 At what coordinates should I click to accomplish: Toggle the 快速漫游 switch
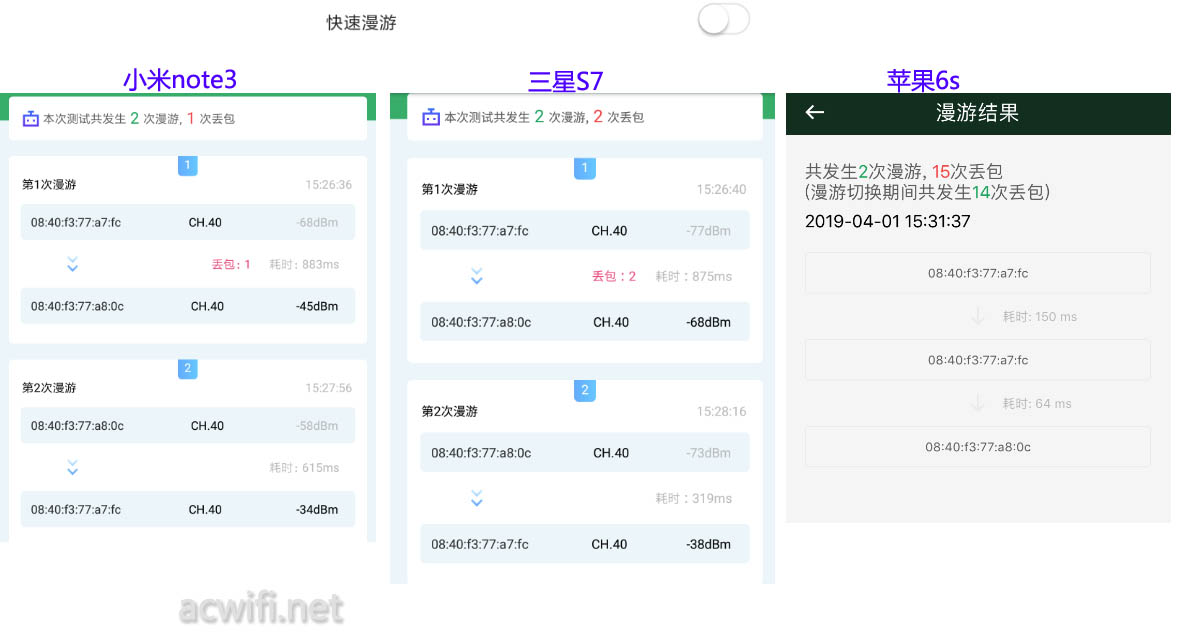click(x=723, y=20)
